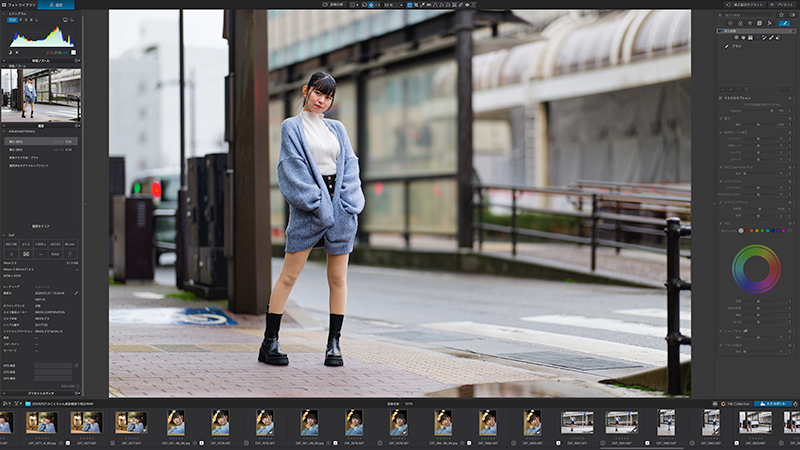Screen dimensions: 800x450
Task: Open the Color droplet tab icon
Action: (740, 23)
